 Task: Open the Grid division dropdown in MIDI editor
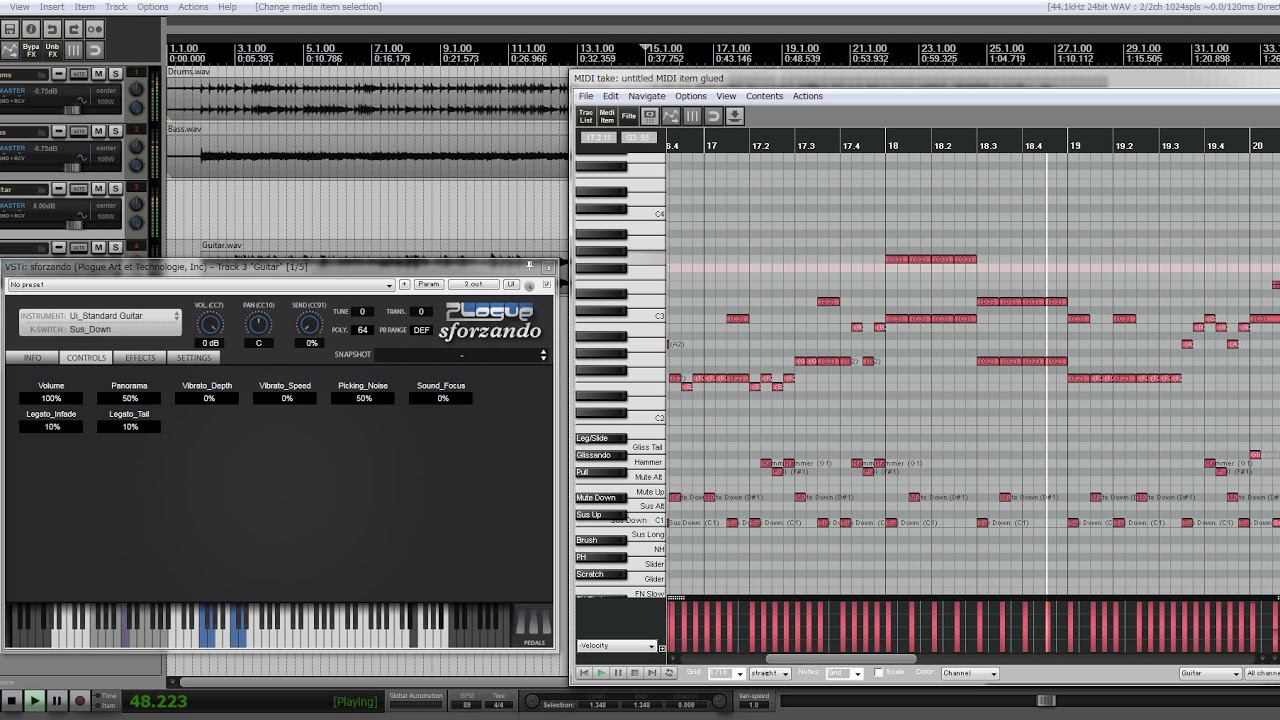[725, 673]
